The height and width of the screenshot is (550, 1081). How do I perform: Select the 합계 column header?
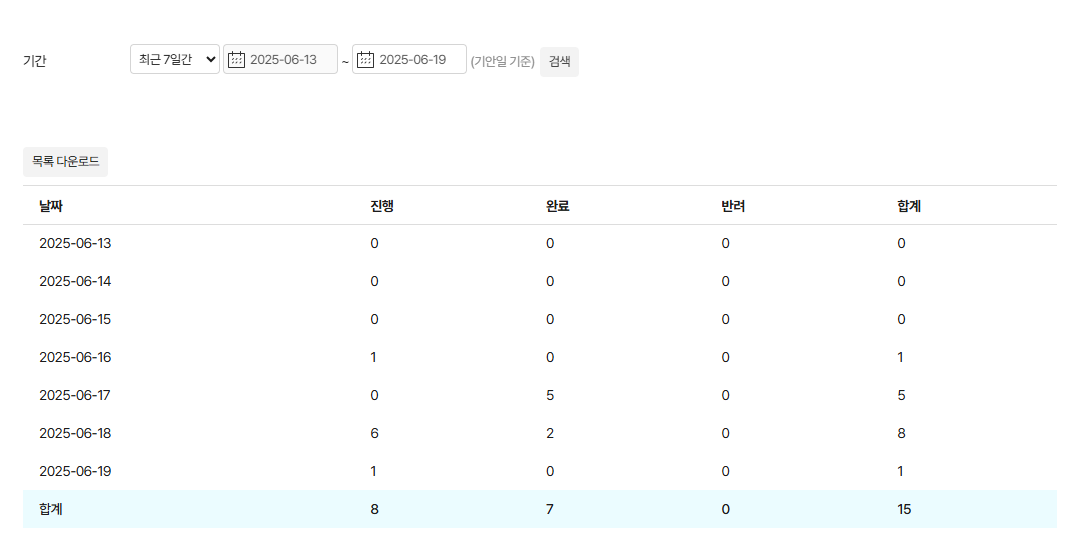(909, 206)
